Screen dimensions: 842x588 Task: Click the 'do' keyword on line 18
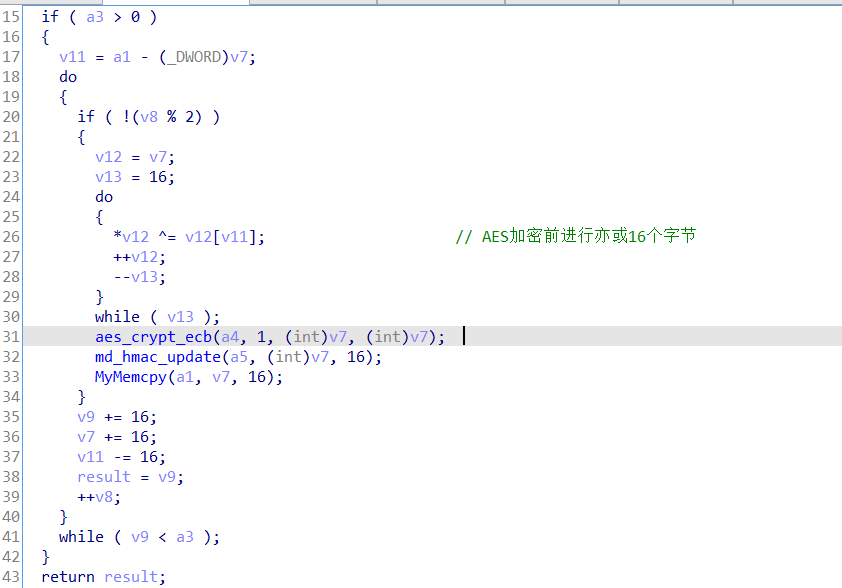coord(68,77)
